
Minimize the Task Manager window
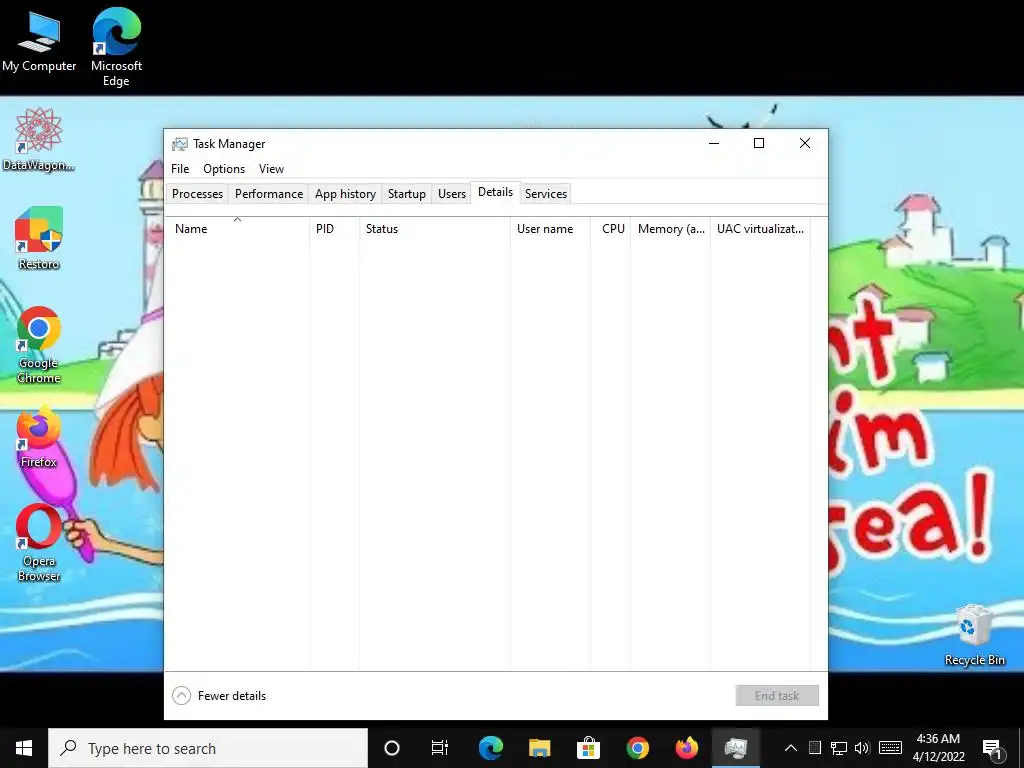(x=714, y=144)
